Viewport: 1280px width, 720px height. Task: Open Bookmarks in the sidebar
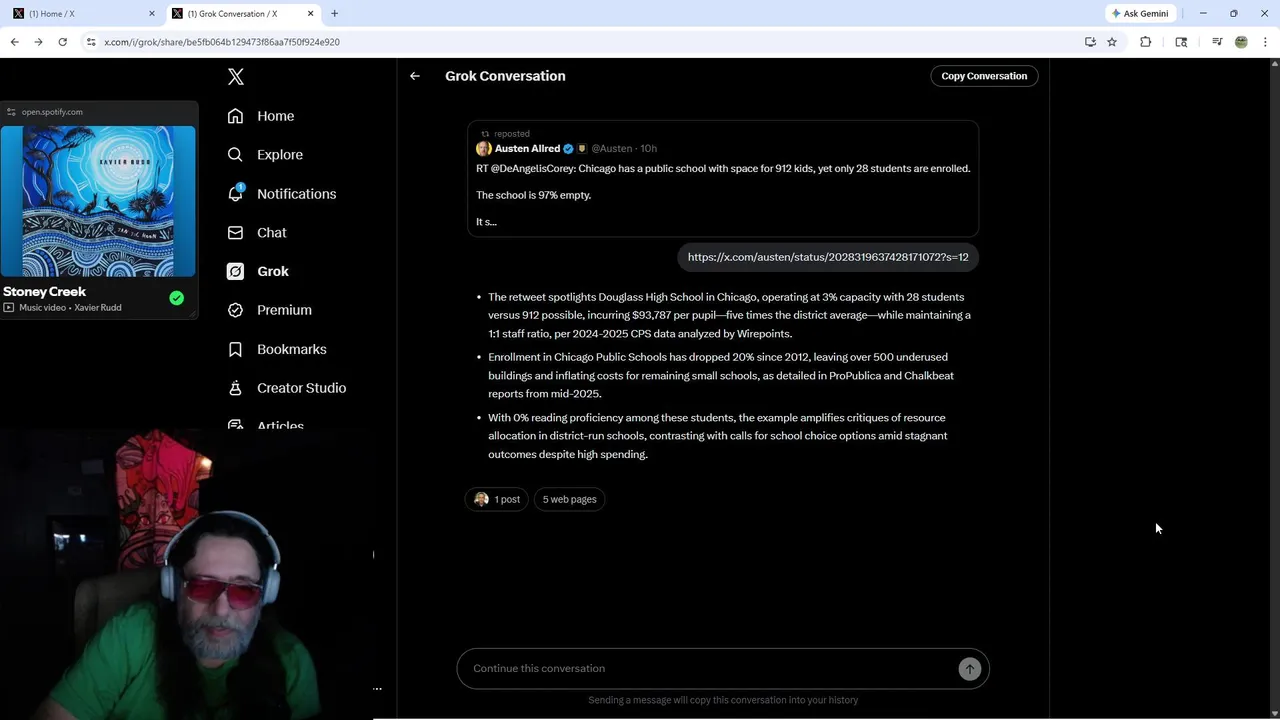click(277, 349)
